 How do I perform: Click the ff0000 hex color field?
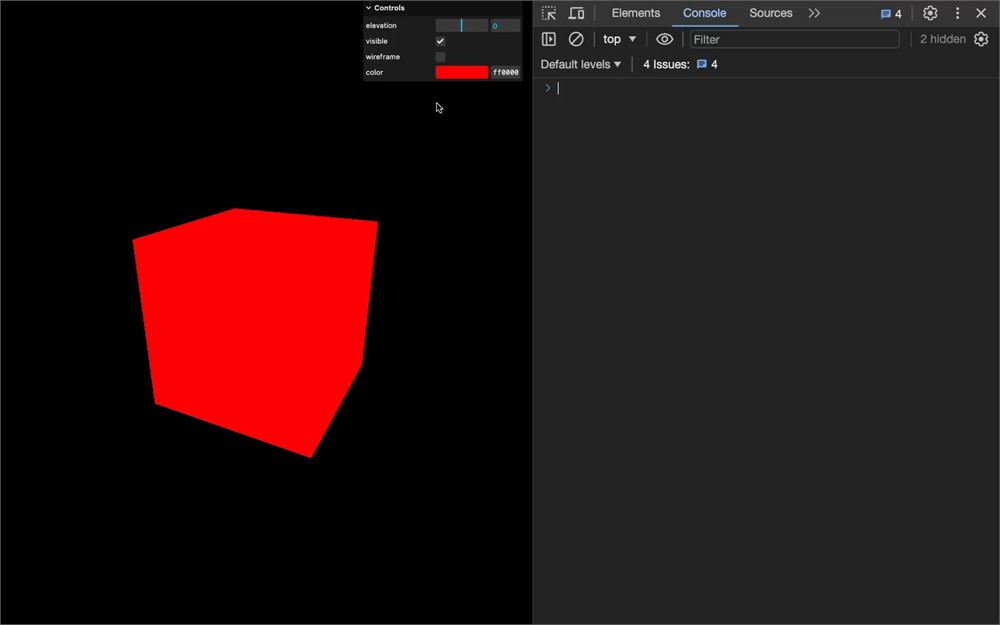click(505, 72)
